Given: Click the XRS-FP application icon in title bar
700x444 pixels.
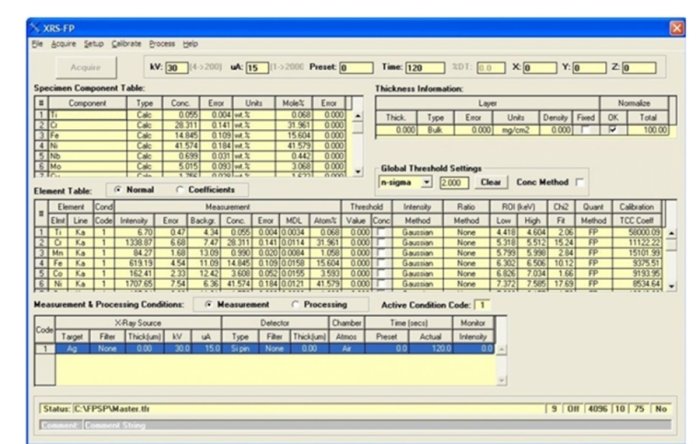Looking at the screenshot, I should 33,26.
